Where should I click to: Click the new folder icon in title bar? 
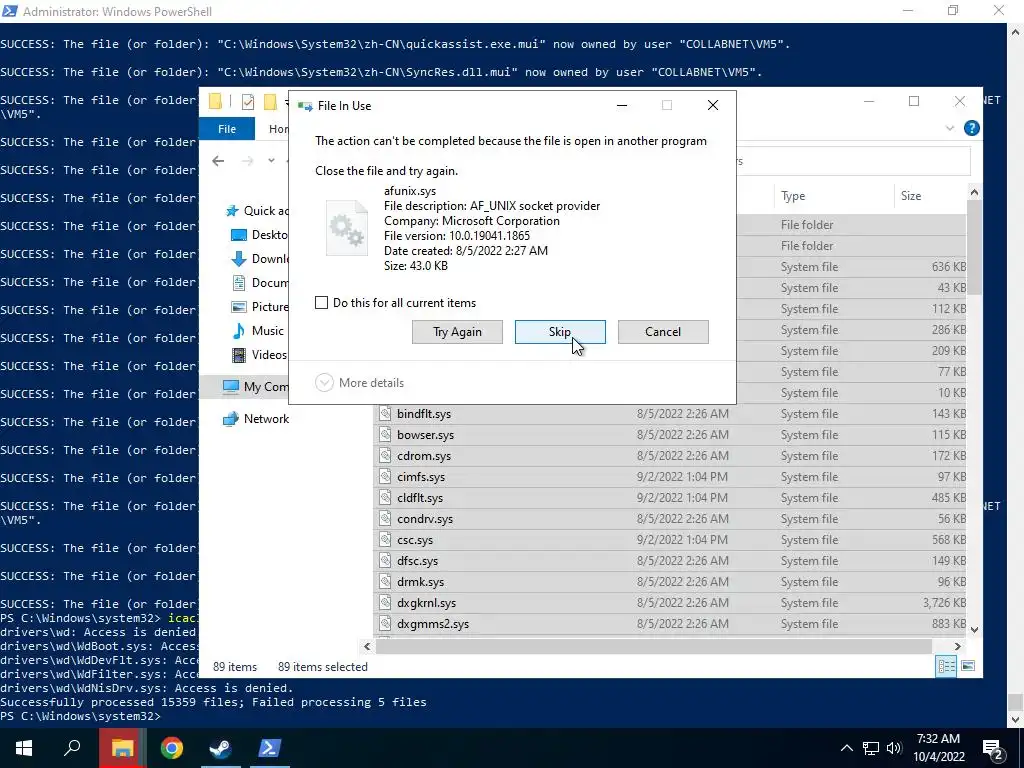click(270, 102)
